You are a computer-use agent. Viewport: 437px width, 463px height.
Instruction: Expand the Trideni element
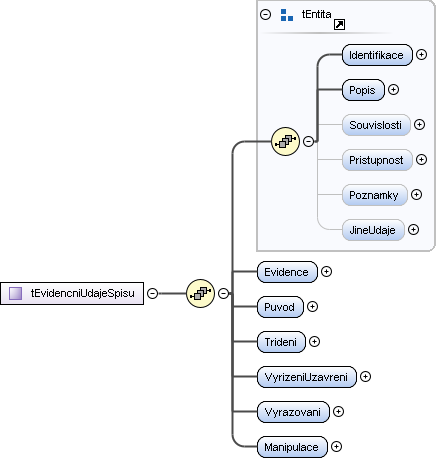point(314,342)
